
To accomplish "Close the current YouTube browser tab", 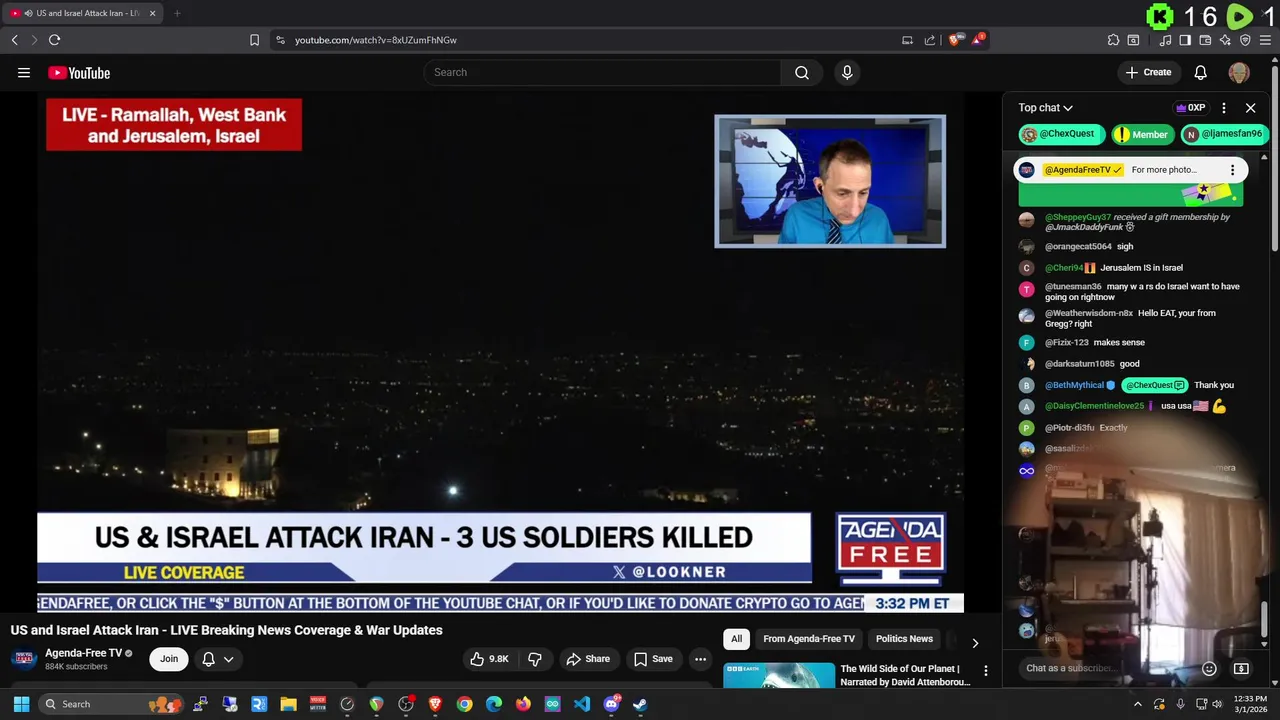I will 152,13.
